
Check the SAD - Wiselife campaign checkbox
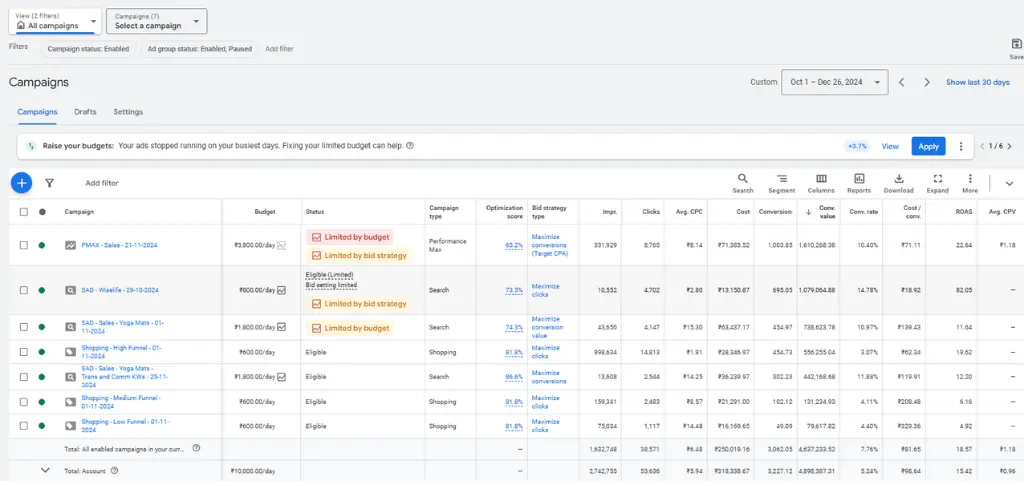point(24,290)
